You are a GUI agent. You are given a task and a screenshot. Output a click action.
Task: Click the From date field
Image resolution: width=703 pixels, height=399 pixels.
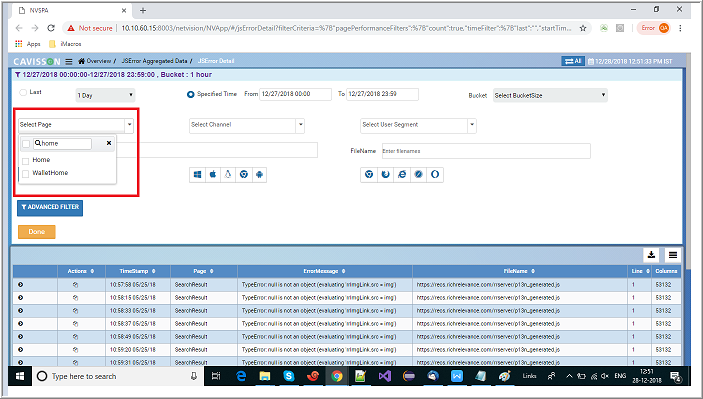click(x=295, y=94)
